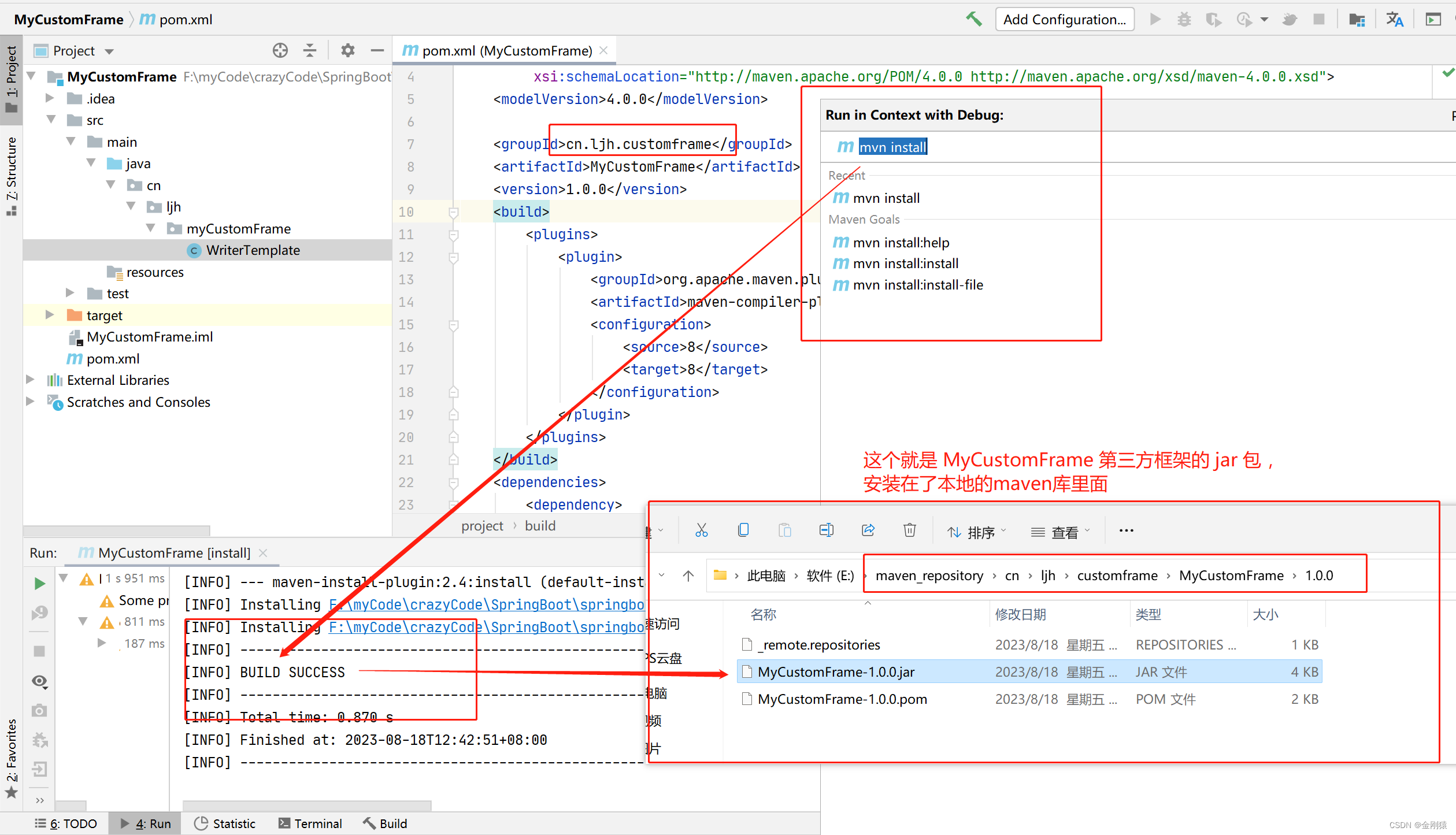
Task: Open Project Structure icon in toolbar
Action: (x=1357, y=20)
